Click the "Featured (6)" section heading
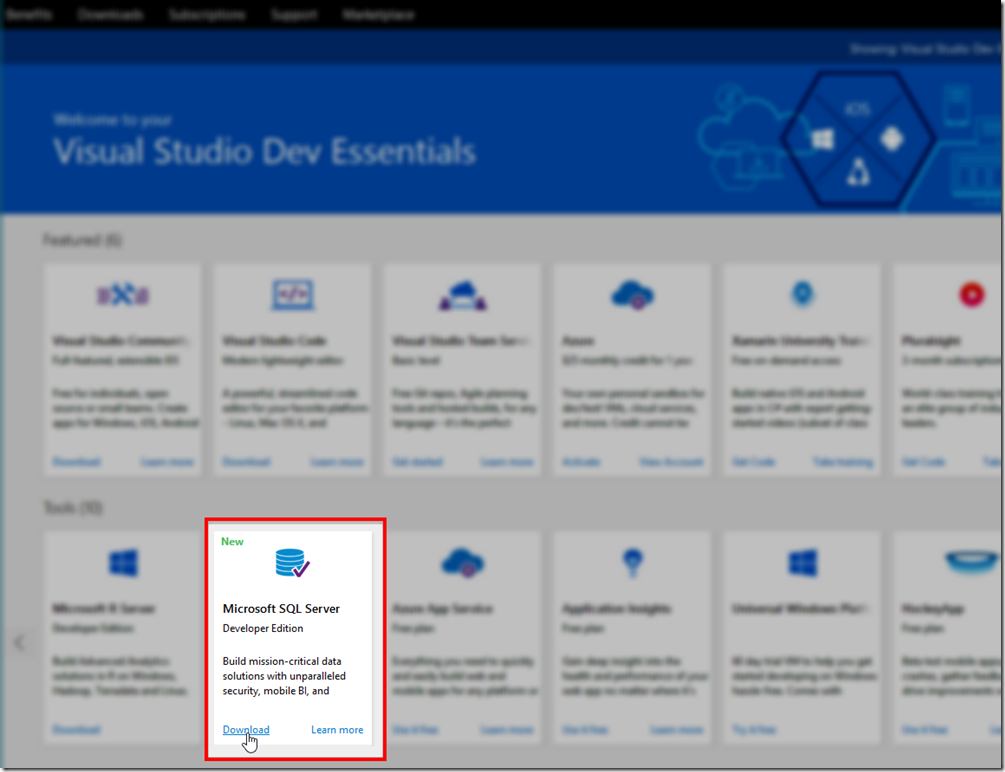The height and width of the screenshot is (772, 1005). [82, 240]
